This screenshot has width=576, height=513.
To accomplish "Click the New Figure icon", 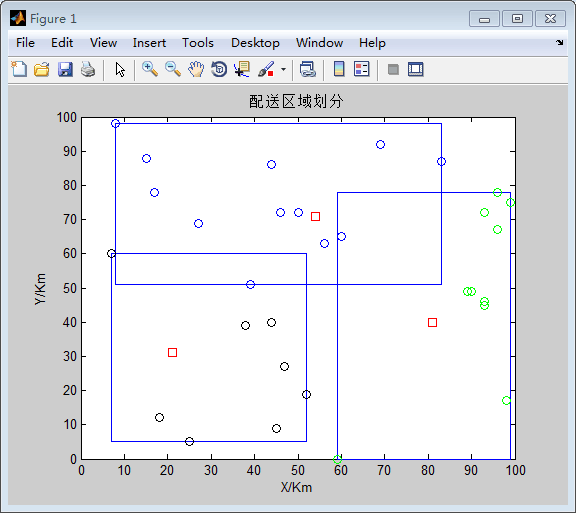I will [19, 69].
